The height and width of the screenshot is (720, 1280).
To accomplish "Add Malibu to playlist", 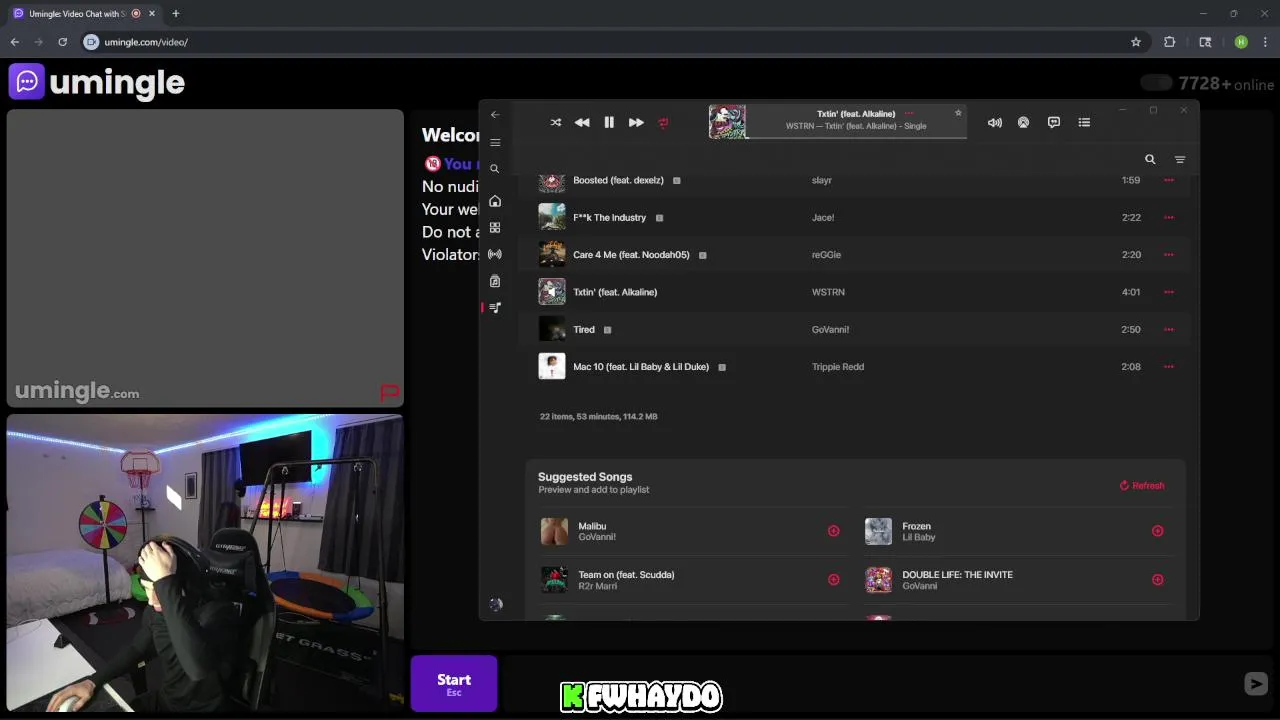I will (833, 531).
